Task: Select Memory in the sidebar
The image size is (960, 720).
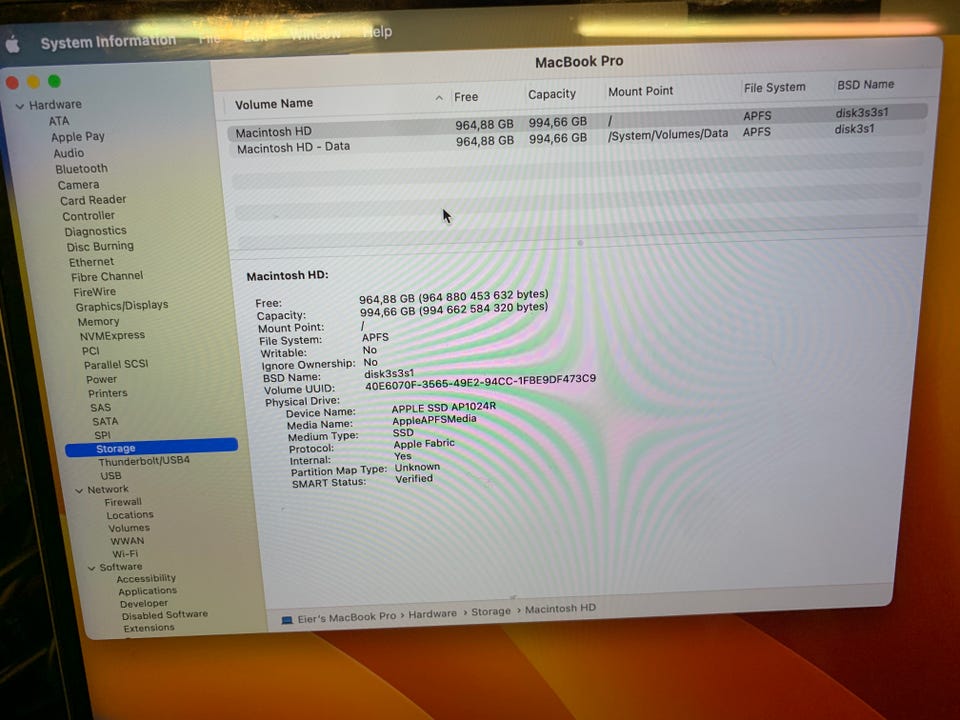Action: (x=98, y=321)
